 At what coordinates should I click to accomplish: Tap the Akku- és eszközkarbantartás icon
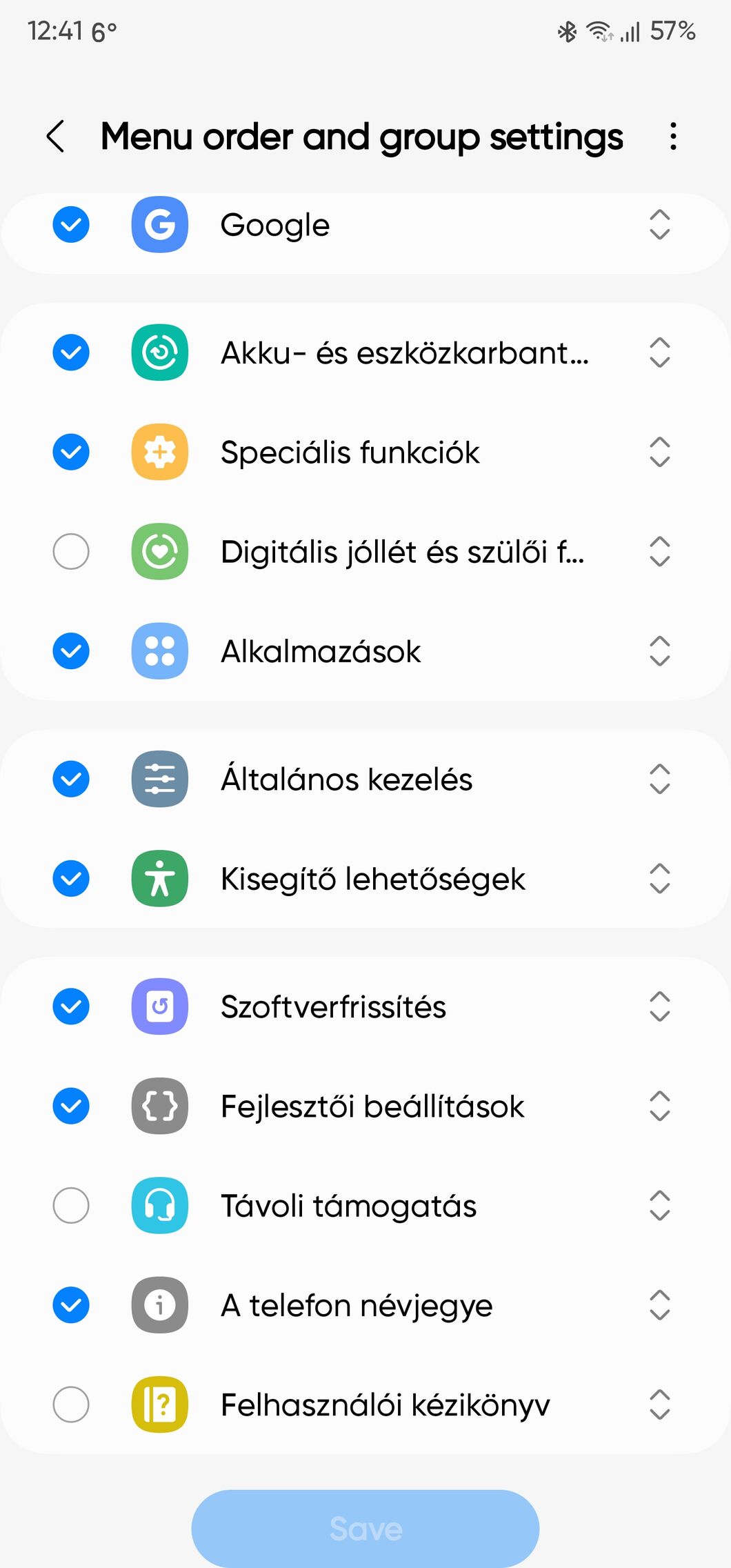(159, 353)
